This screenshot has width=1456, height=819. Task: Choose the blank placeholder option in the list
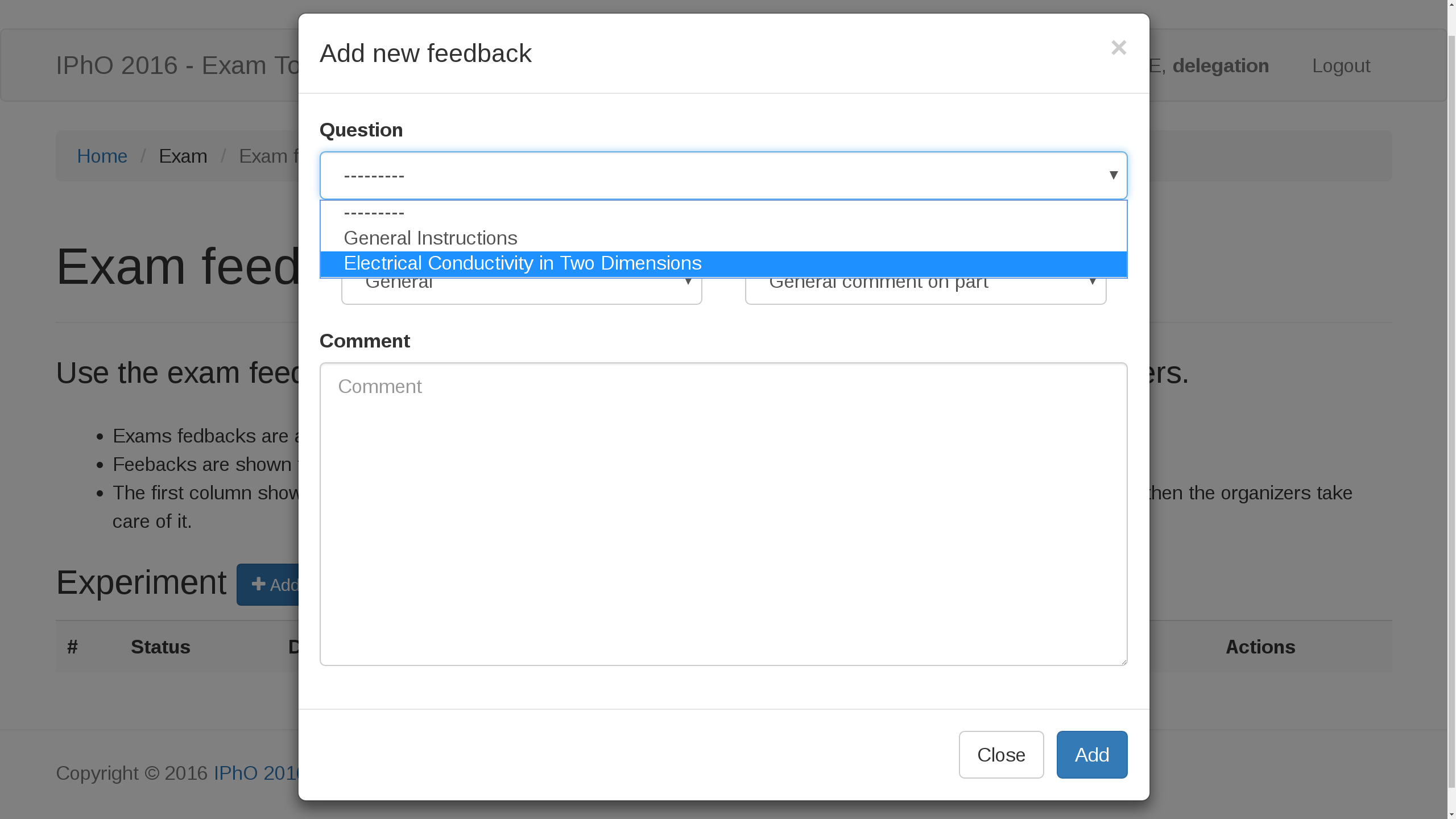click(373, 213)
